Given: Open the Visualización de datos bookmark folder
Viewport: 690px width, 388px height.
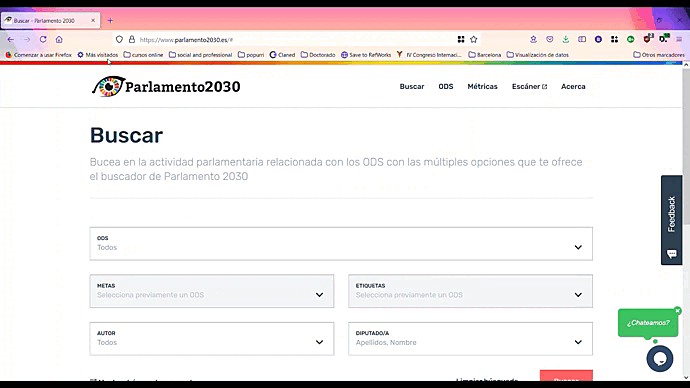Looking at the screenshot, I should pyautogui.click(x=538, y=55).
